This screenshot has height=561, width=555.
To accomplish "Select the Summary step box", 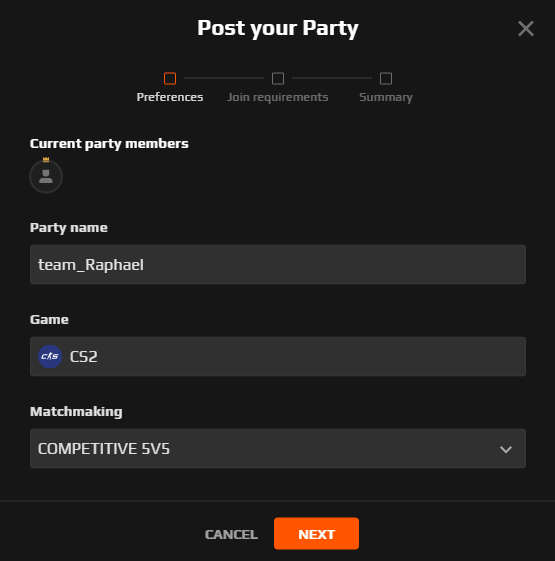I will tap(386, 78).
